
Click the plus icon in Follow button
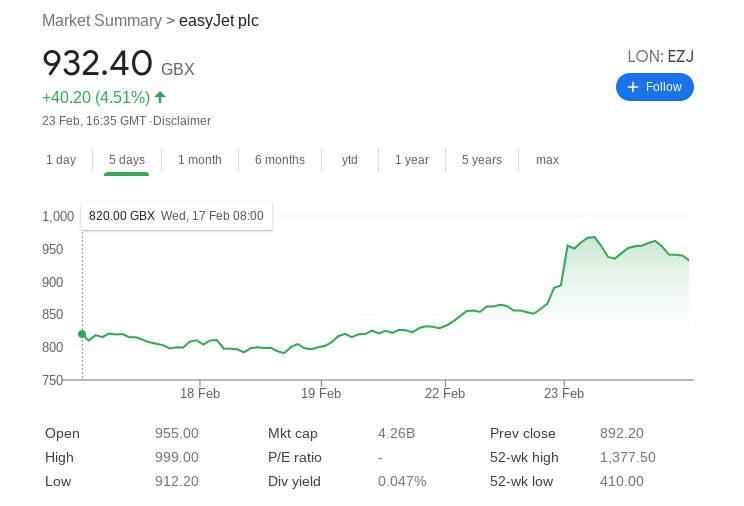(x=632, y=87)
